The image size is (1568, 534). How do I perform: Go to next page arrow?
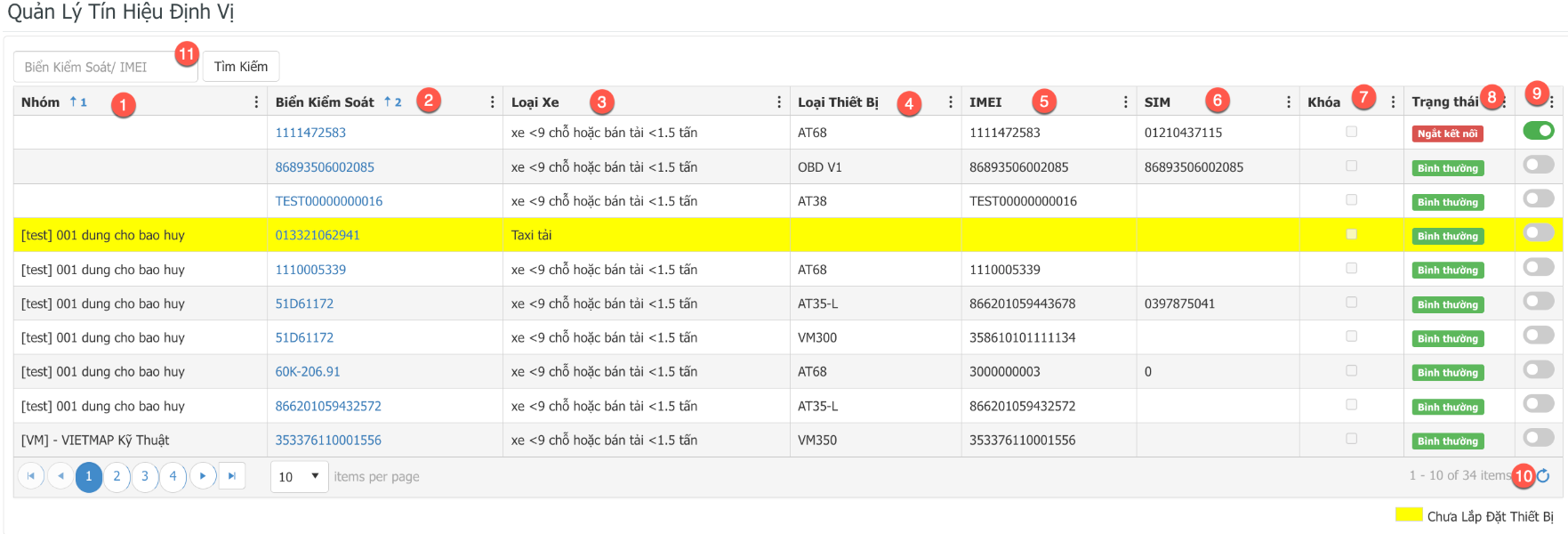203,476
